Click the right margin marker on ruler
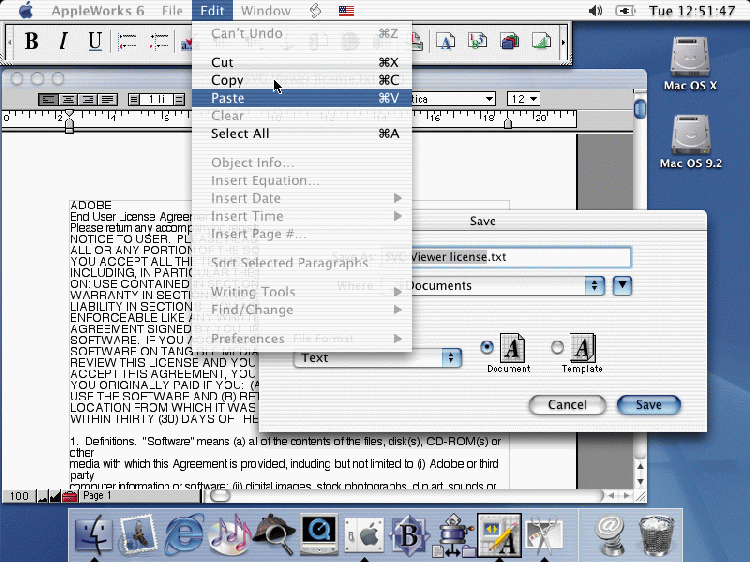 point(508,123)
